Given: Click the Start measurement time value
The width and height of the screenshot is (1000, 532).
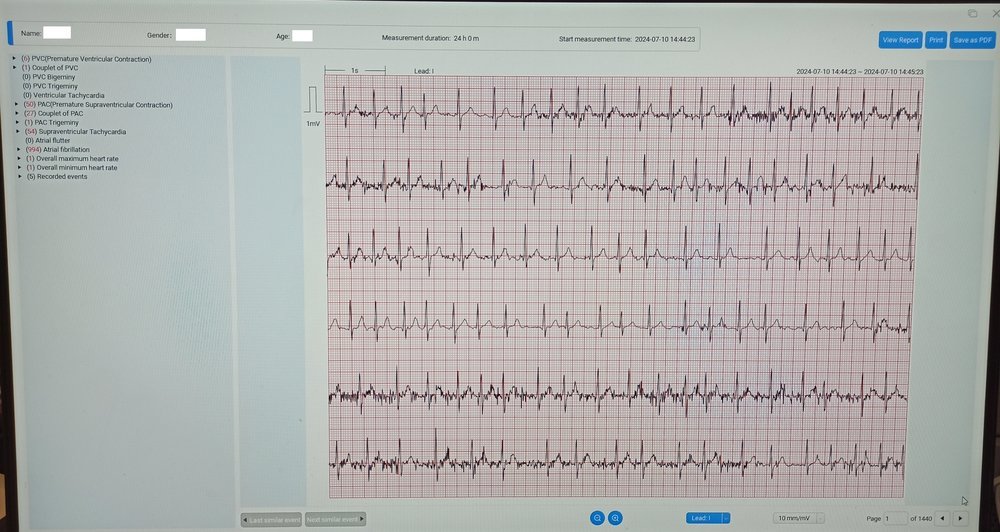Looking at the screenshot, I should click(665, 39).
